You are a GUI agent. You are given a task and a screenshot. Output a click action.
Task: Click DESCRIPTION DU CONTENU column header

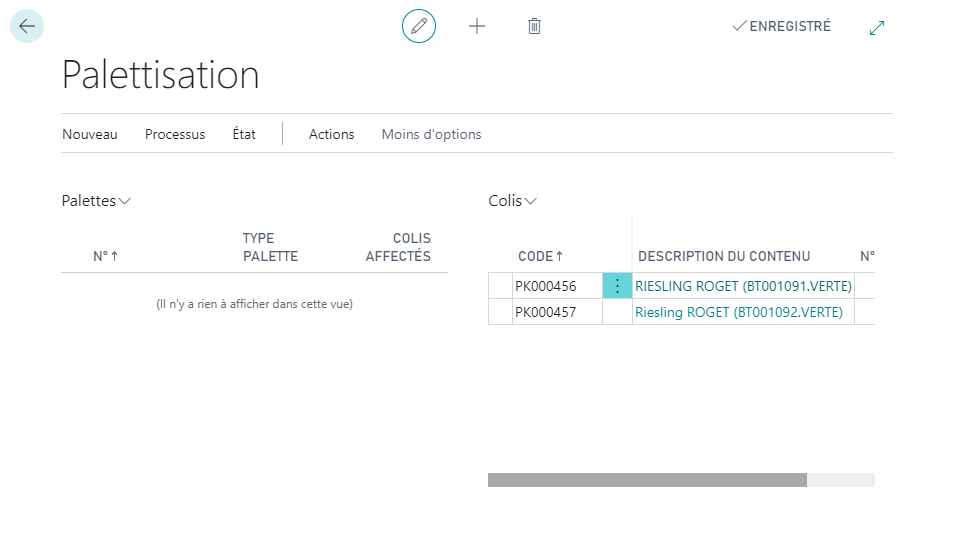click(x=724, y=256)
